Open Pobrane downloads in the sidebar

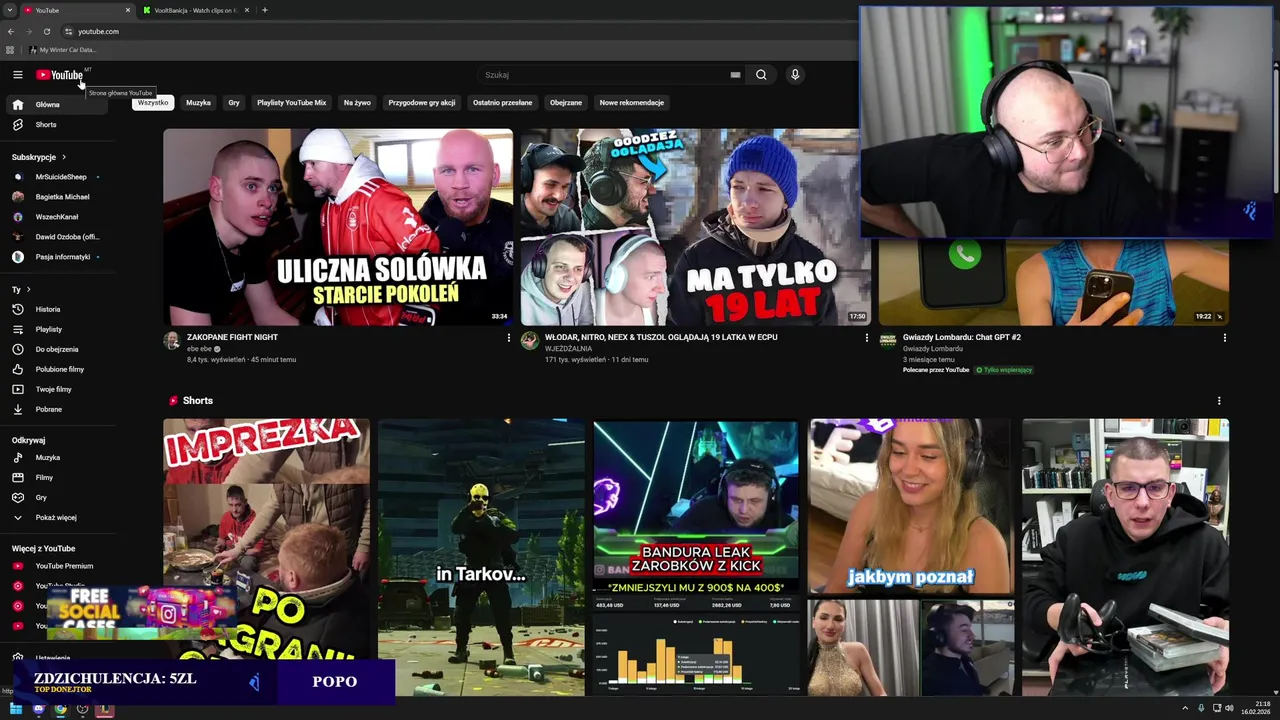click(58, 409)
